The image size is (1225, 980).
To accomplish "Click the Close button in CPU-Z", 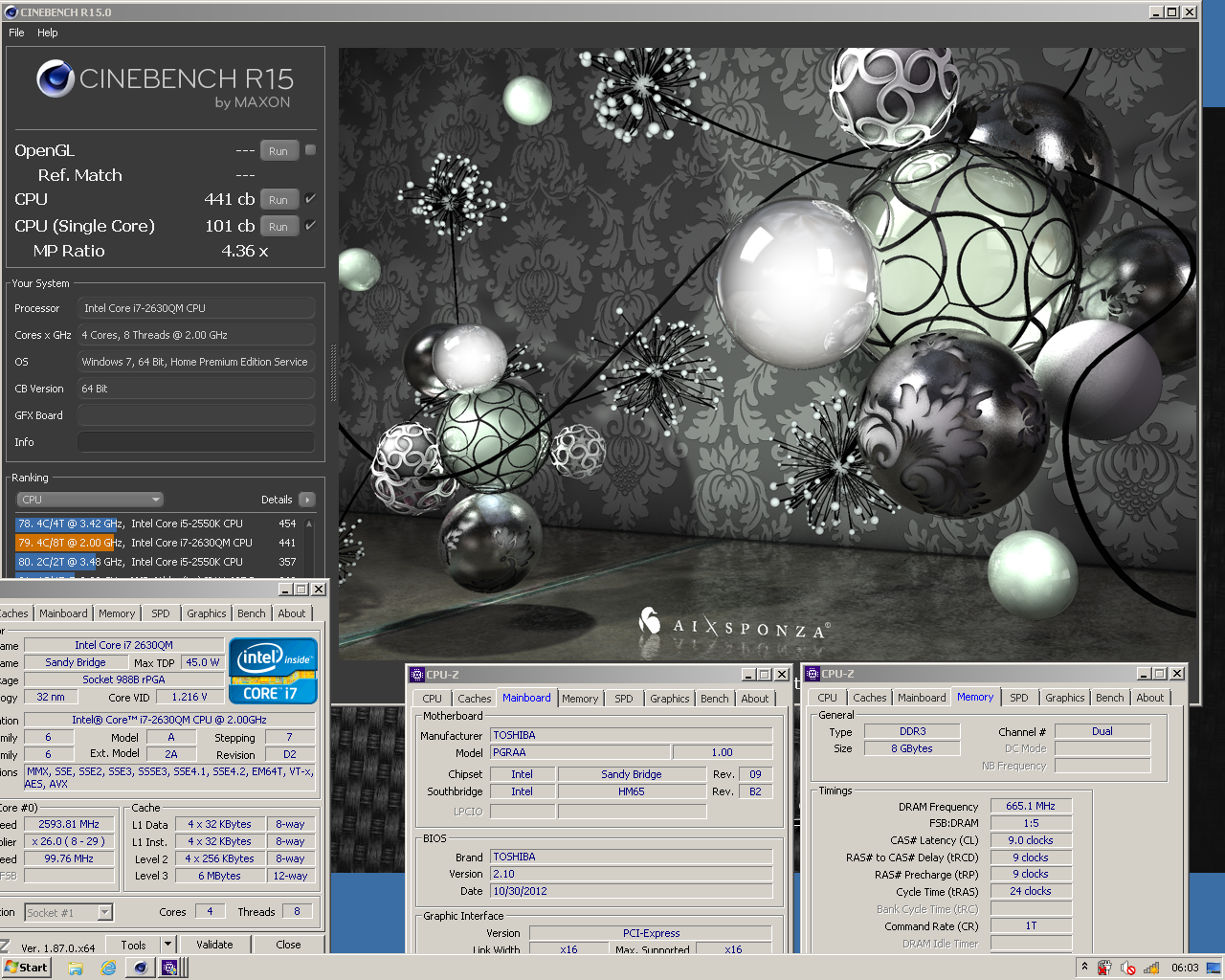I will pyautogui.click(x=288, y=945).
